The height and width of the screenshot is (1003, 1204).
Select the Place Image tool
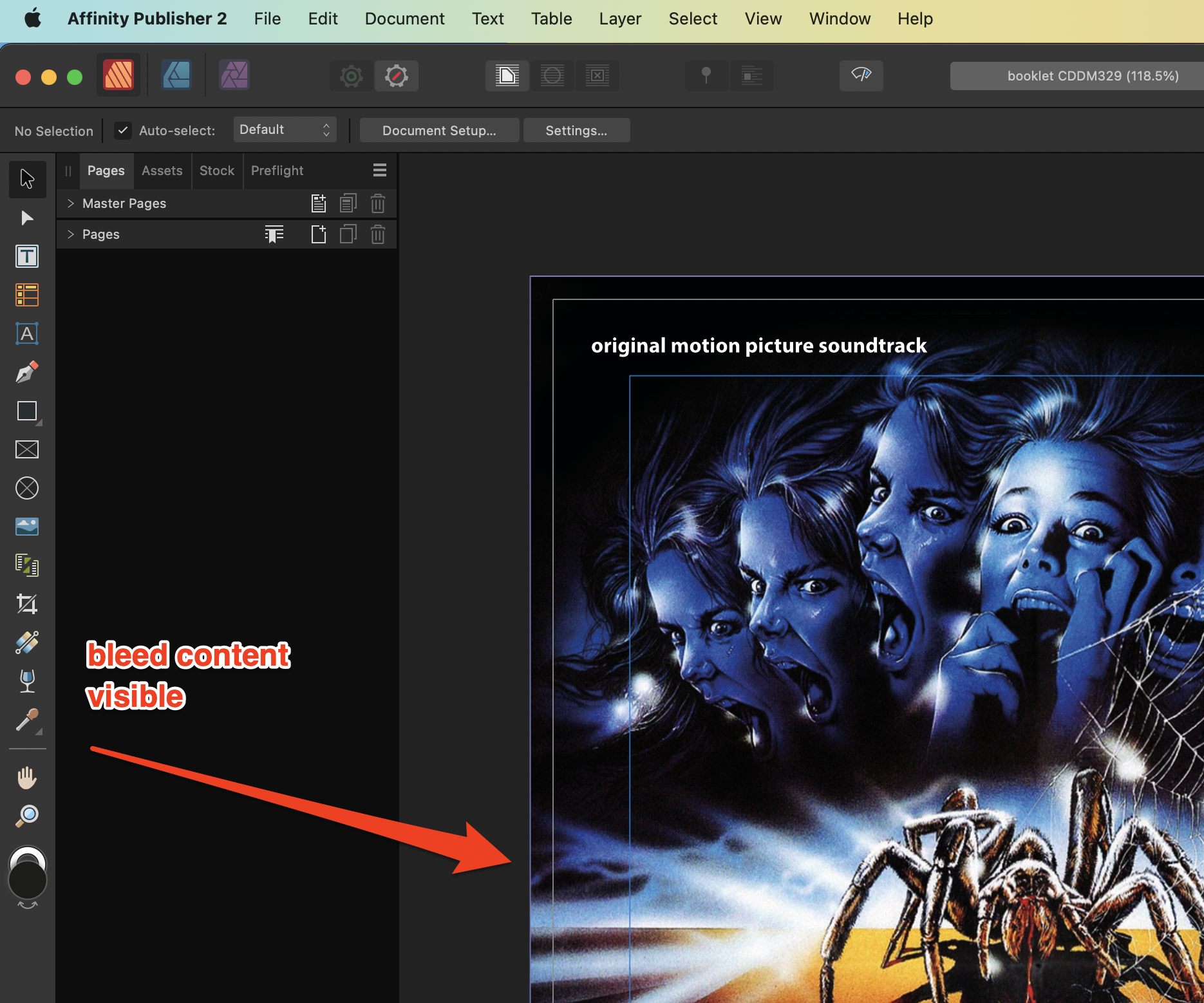(27, 527)
